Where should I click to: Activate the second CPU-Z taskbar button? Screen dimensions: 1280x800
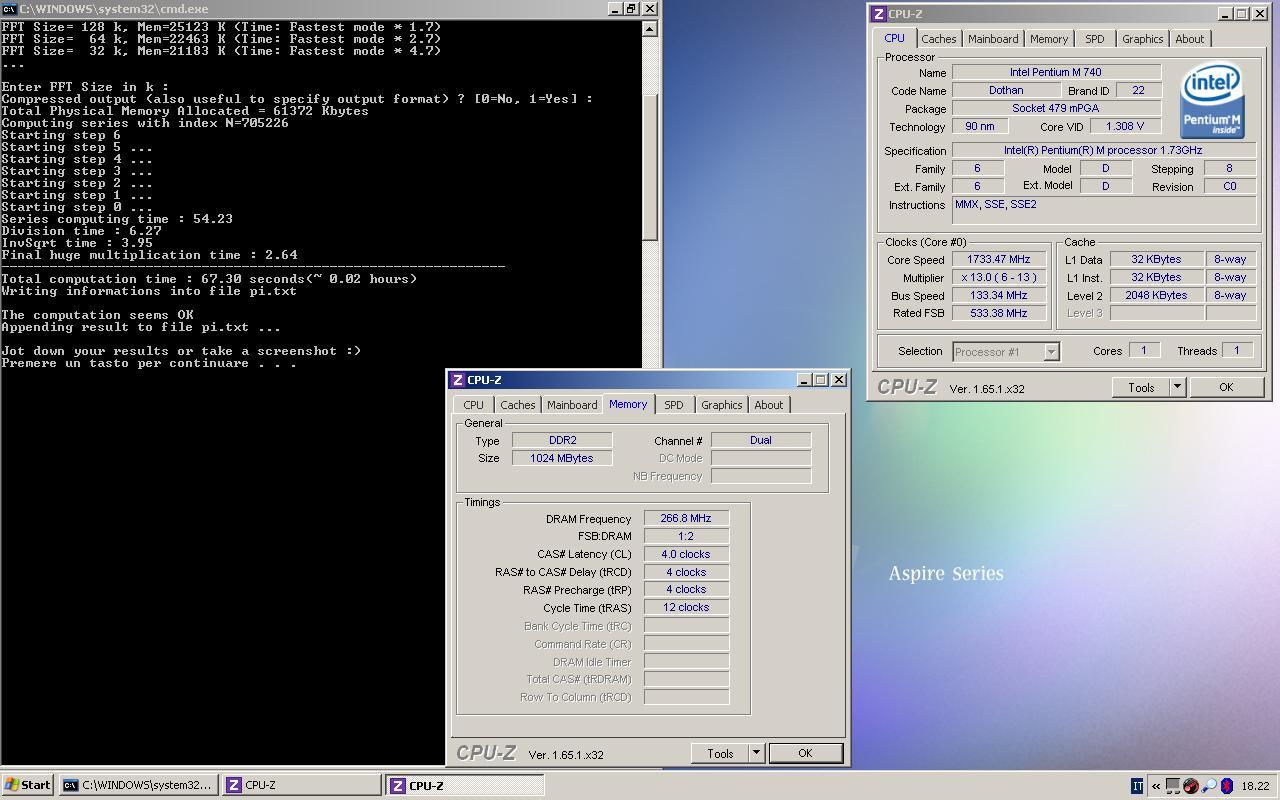click(x=465, y=786)
